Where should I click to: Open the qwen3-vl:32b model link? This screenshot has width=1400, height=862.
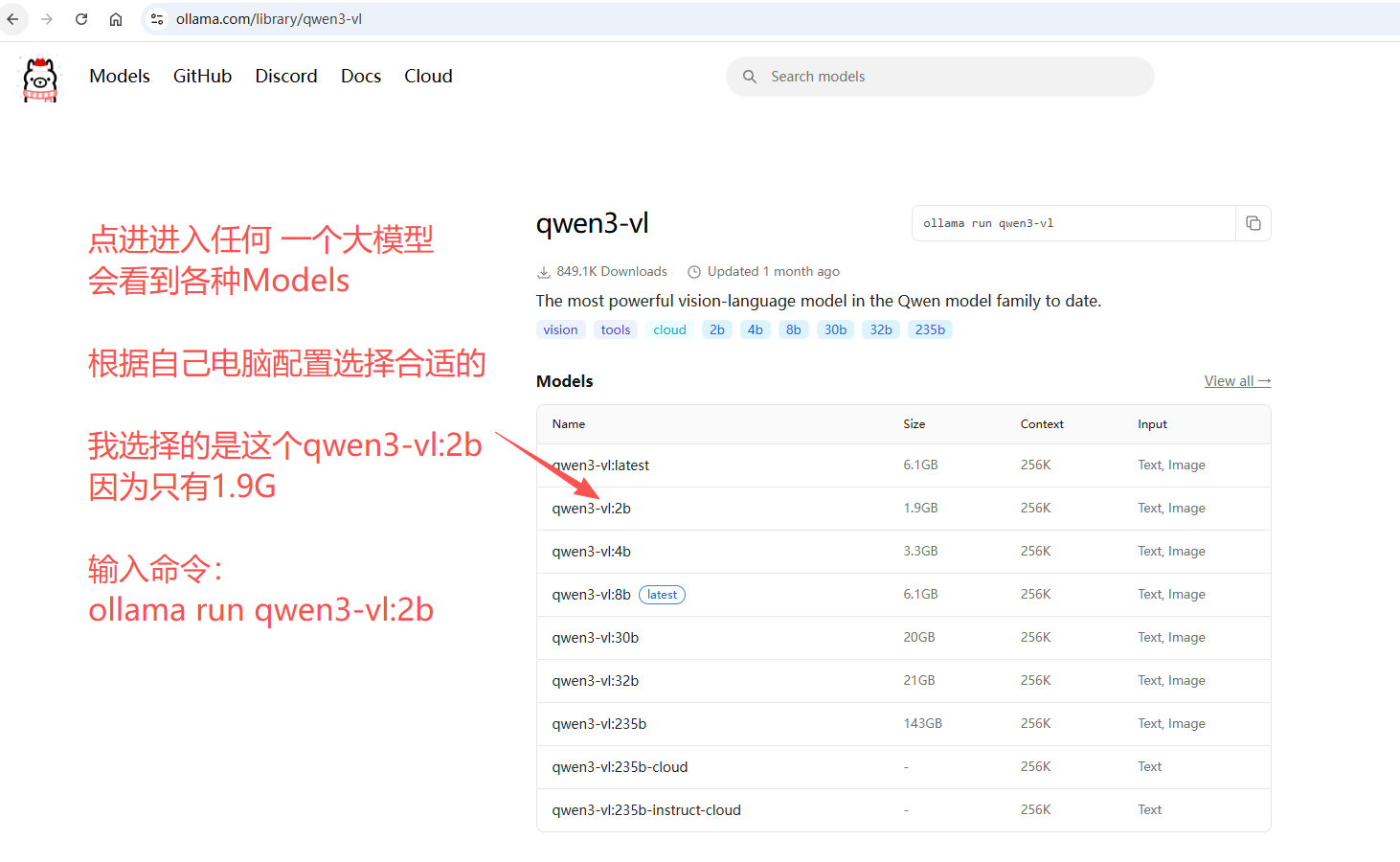[596, 681]
